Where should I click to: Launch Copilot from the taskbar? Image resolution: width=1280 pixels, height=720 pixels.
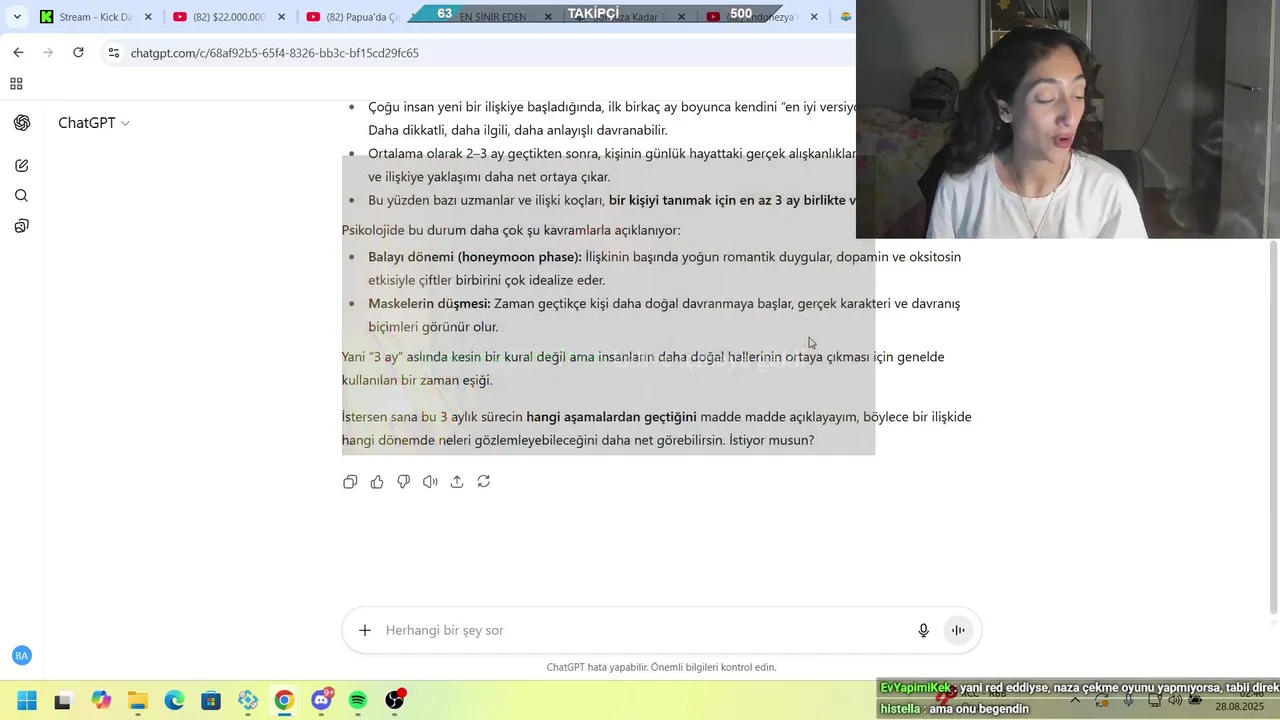[x=101, y=700]
